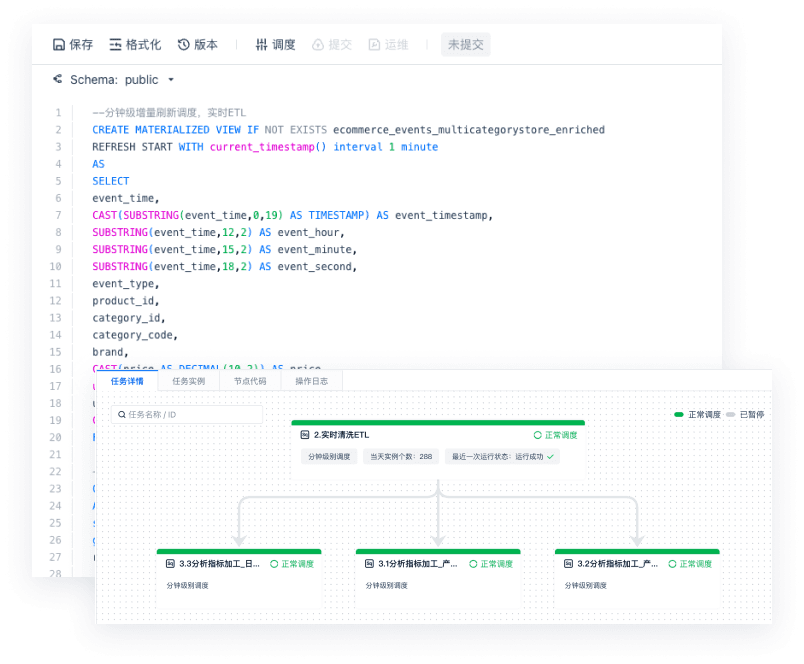This screenshot has width=804, height=664.
Task: Open the 调度 (Schedule) settings icon
Action: [x=261, y=45]
